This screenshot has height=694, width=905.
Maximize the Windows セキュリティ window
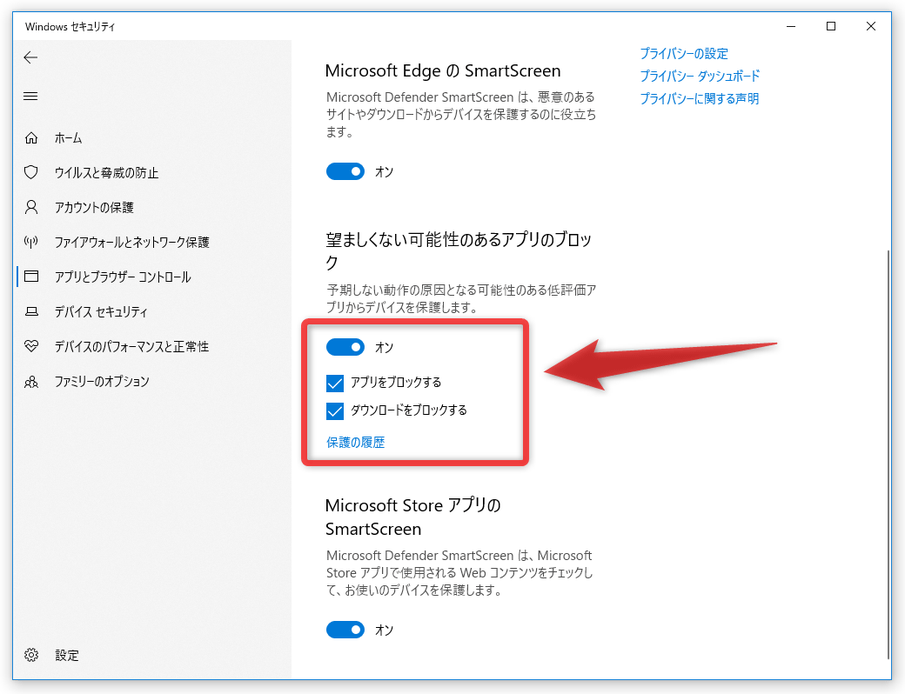[831, 26]
